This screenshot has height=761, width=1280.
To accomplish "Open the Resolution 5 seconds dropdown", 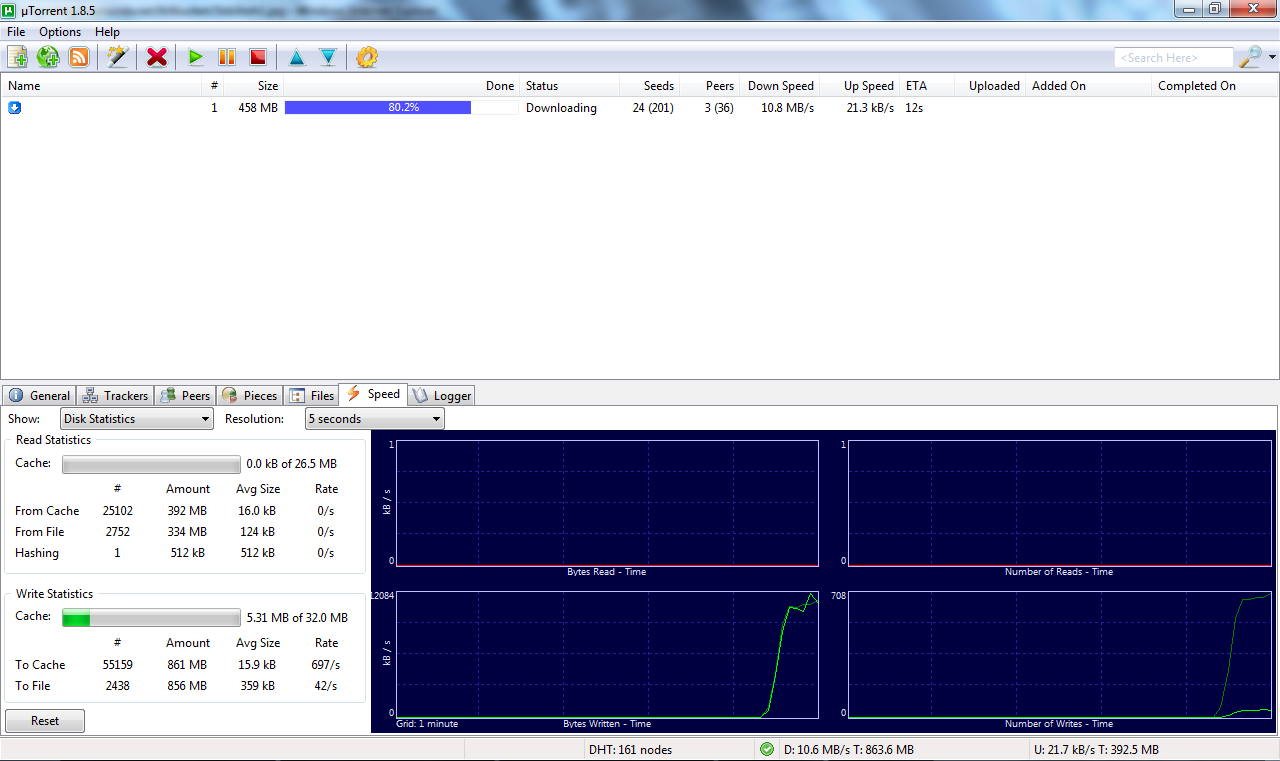I will click(374, 419).
